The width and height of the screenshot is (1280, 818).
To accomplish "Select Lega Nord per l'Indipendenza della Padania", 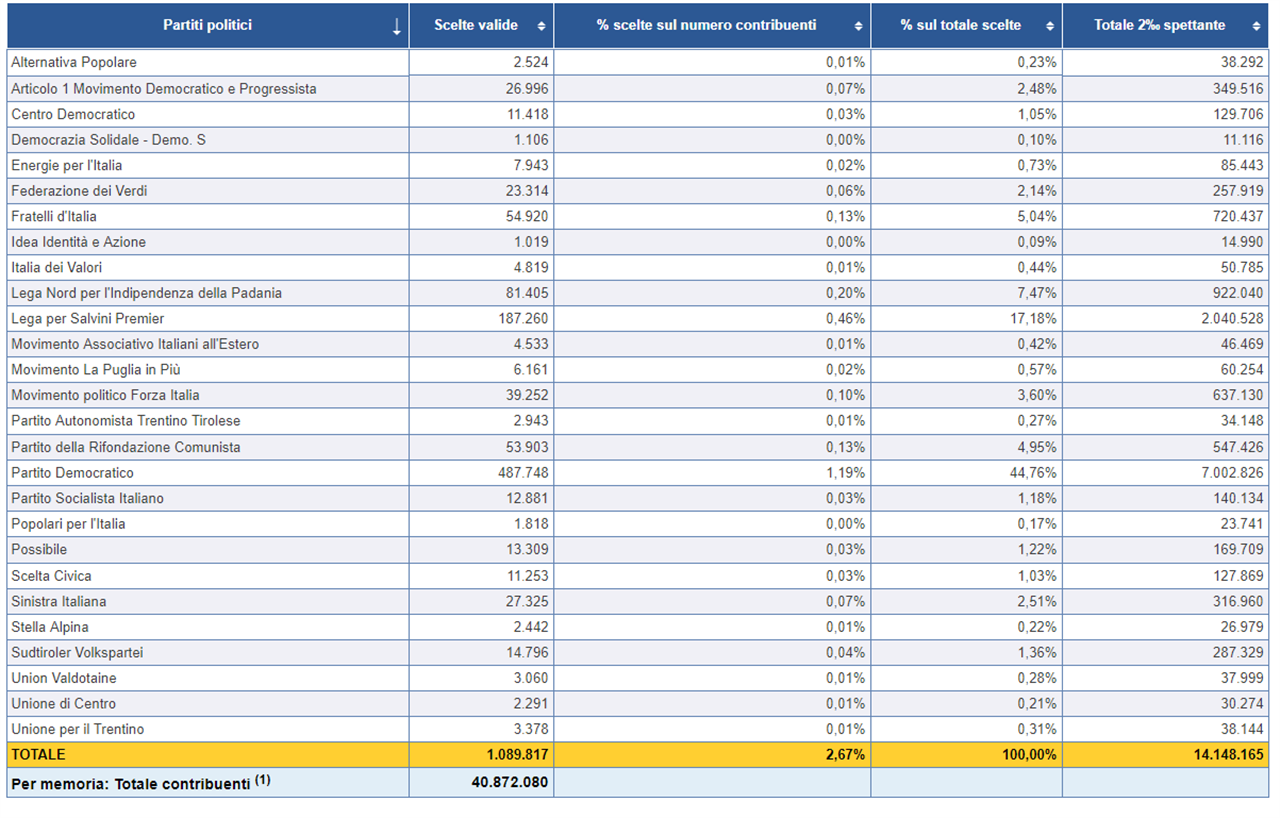I will [146, 293].
